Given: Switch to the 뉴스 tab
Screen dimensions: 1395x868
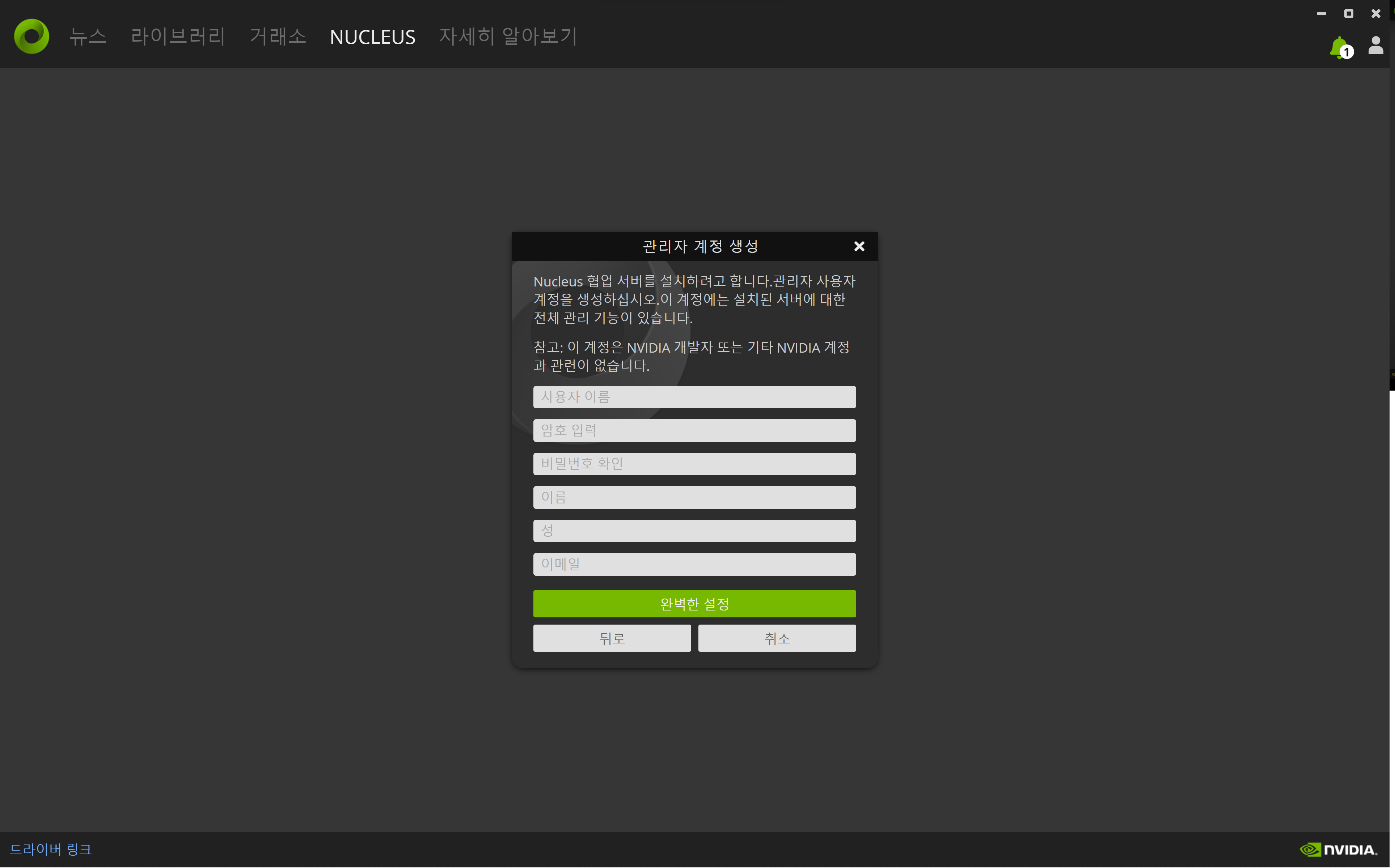Looking at the screenshot, I should (x=88, y=37).
